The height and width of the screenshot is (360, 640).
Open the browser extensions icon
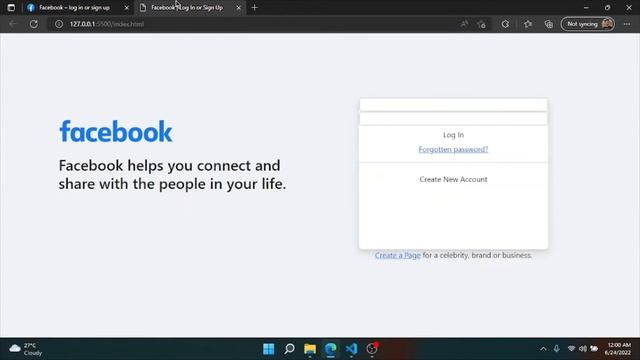[505, 24]
